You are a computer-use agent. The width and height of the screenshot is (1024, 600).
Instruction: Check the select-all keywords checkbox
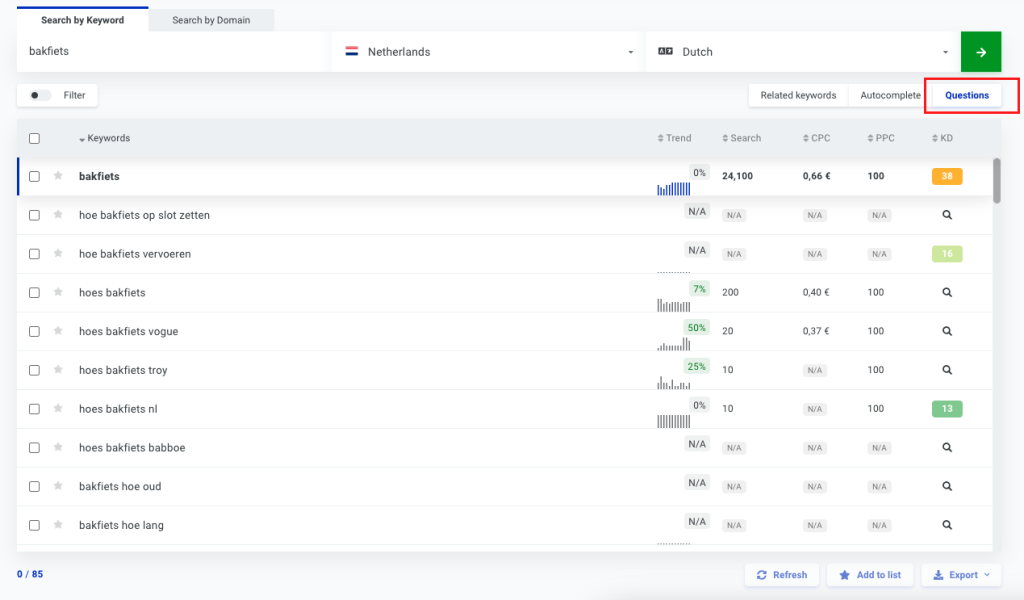point(34,139)
